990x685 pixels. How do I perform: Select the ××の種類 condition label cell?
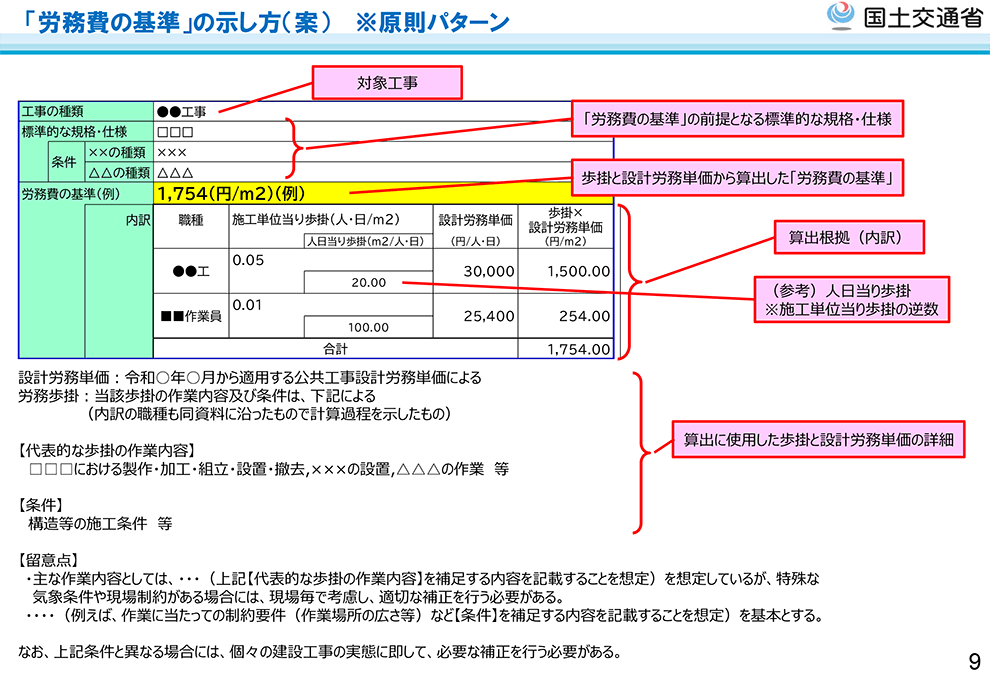click(118, 153)
